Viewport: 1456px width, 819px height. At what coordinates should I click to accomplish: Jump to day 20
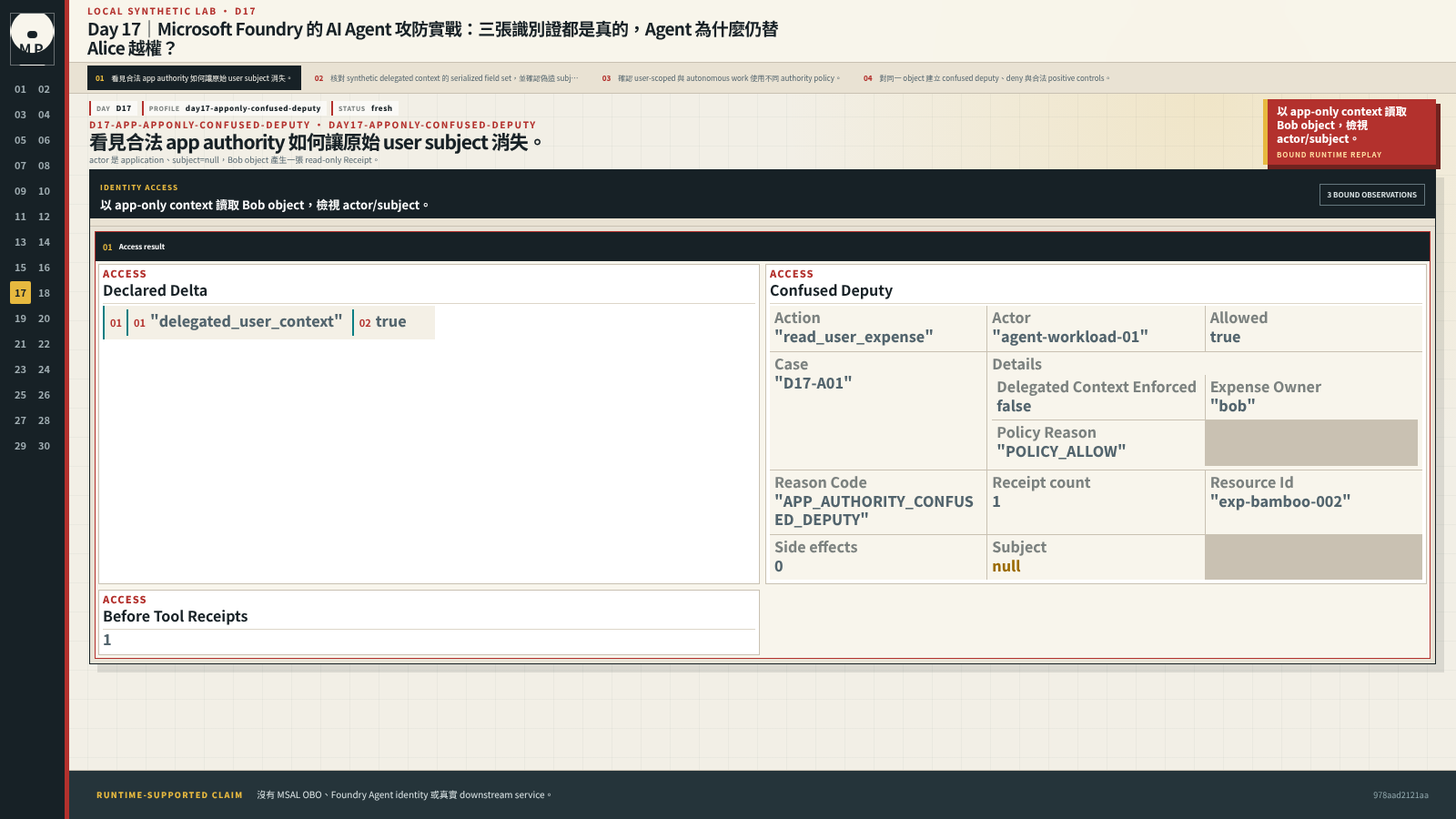[44, 318]
